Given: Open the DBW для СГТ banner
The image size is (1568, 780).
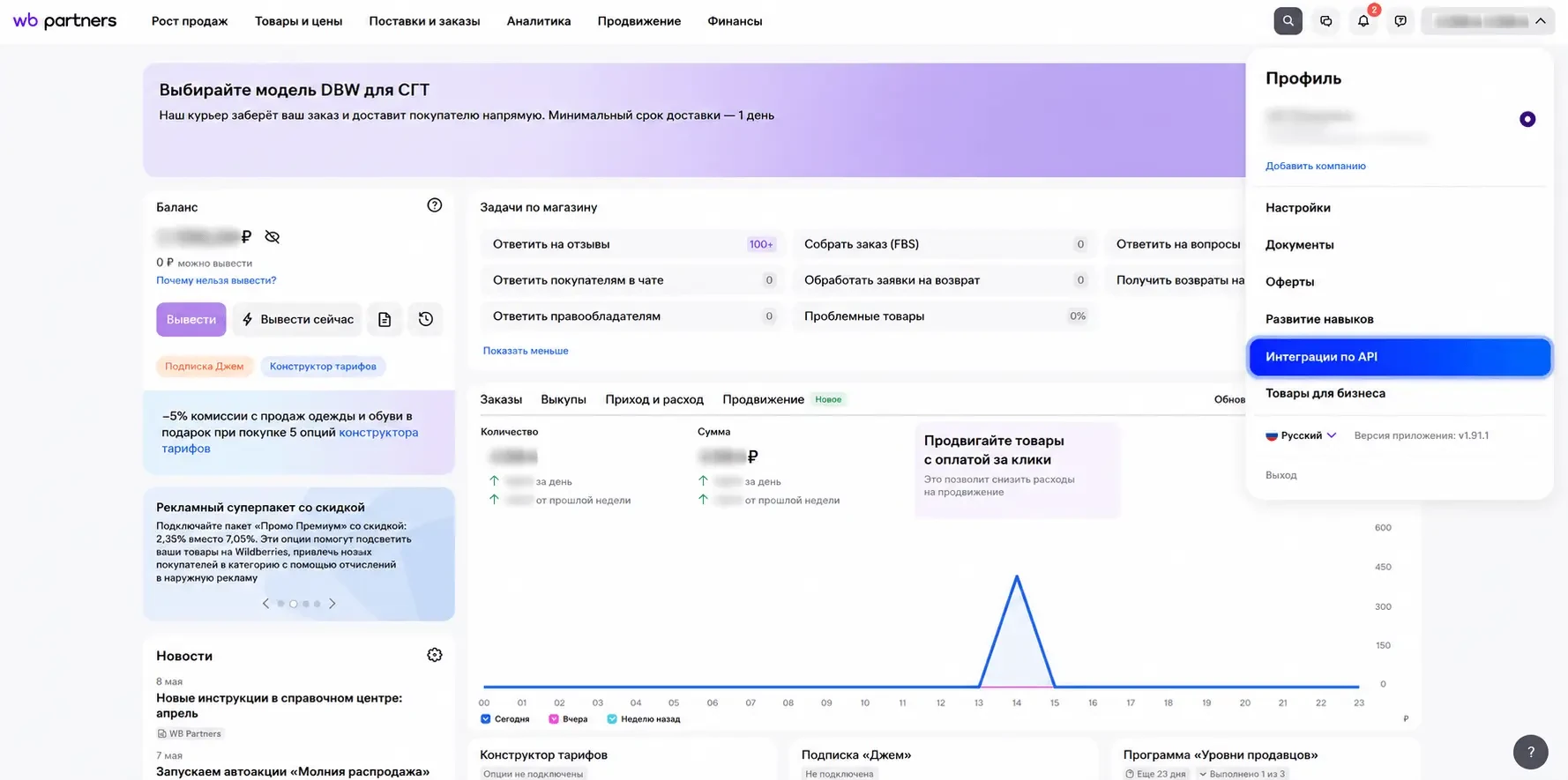Looking at the screenshot, I should tap(694, 120).
